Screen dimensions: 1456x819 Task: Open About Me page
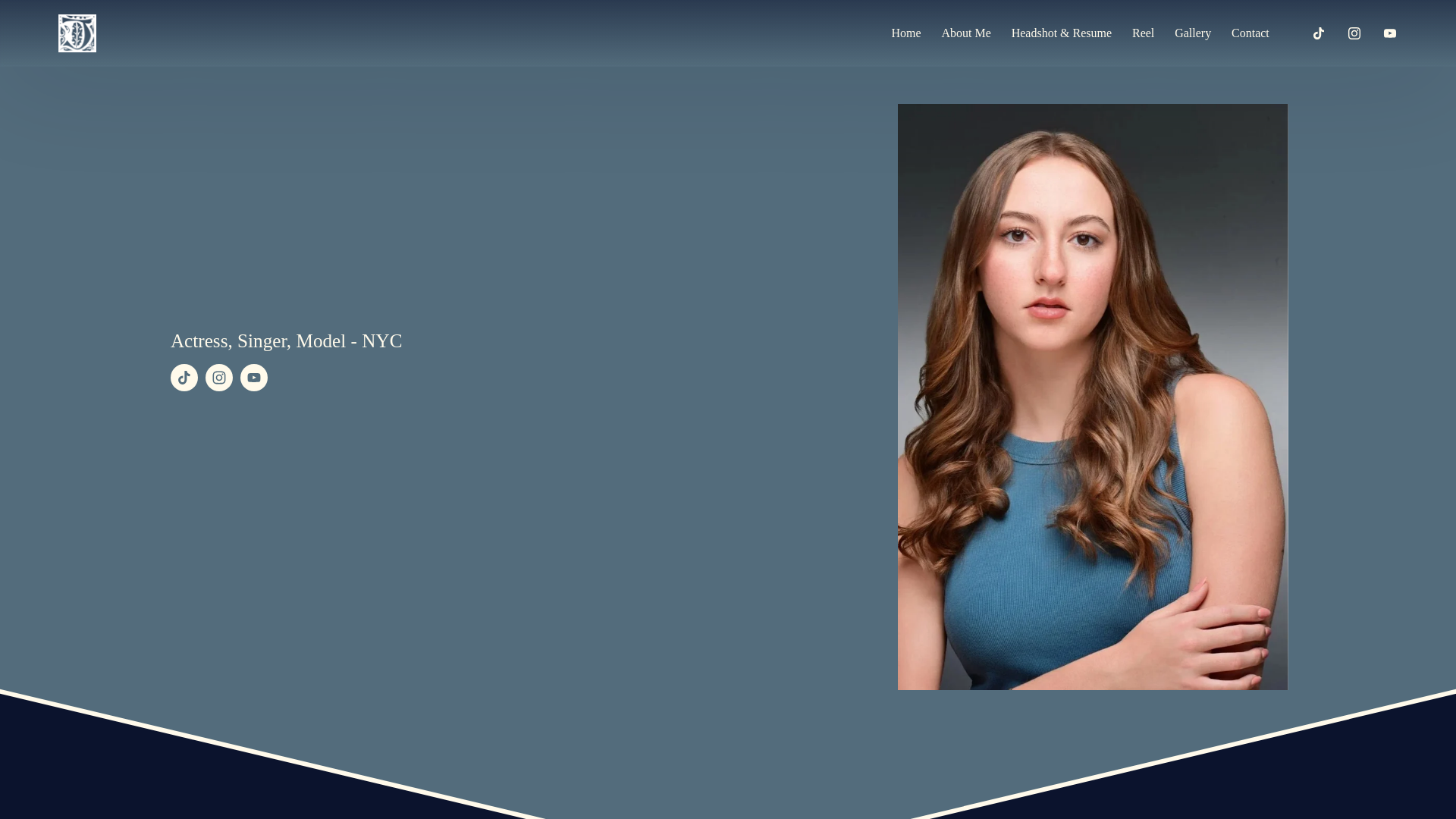pyautogui.click(x=966, y=33)
